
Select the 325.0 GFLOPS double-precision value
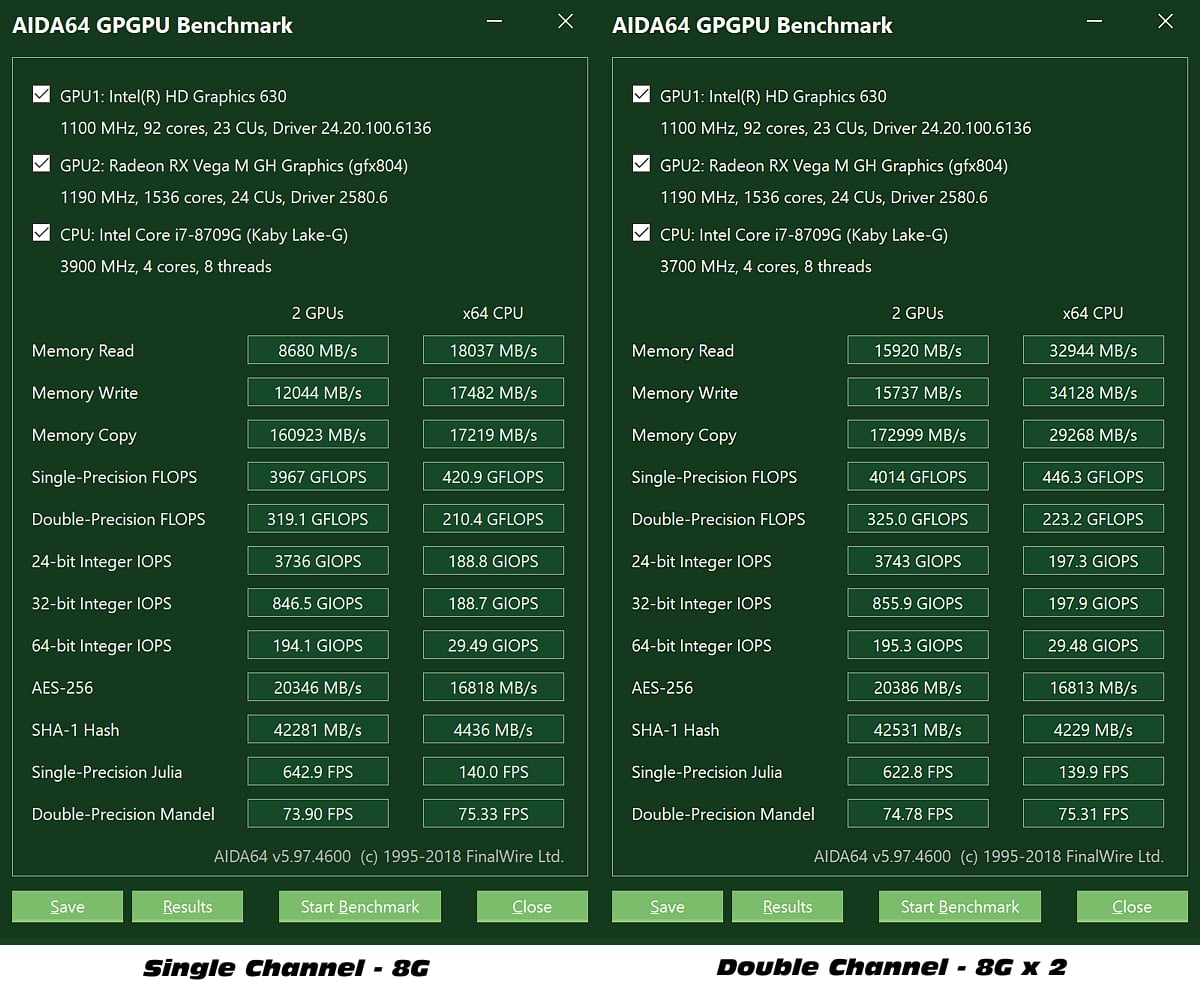(x=918, y=518)
